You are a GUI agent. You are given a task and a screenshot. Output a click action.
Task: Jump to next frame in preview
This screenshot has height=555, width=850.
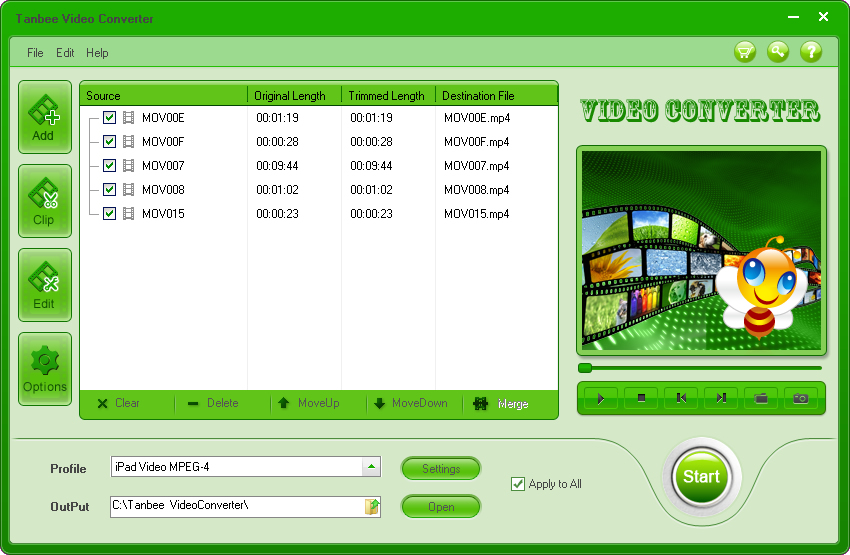coord(721,398)
